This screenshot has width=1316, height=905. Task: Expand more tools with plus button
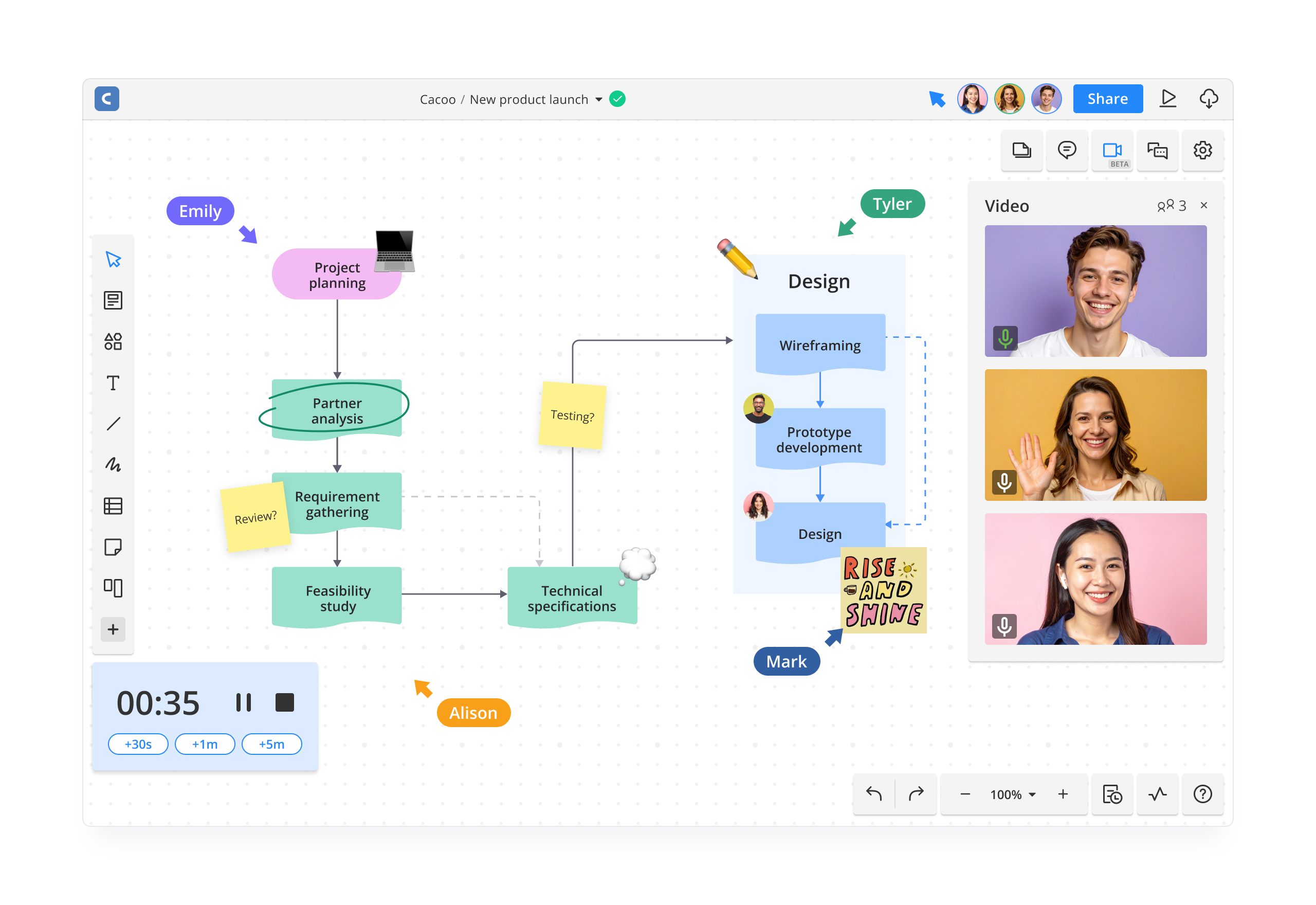tap(113, 629)
